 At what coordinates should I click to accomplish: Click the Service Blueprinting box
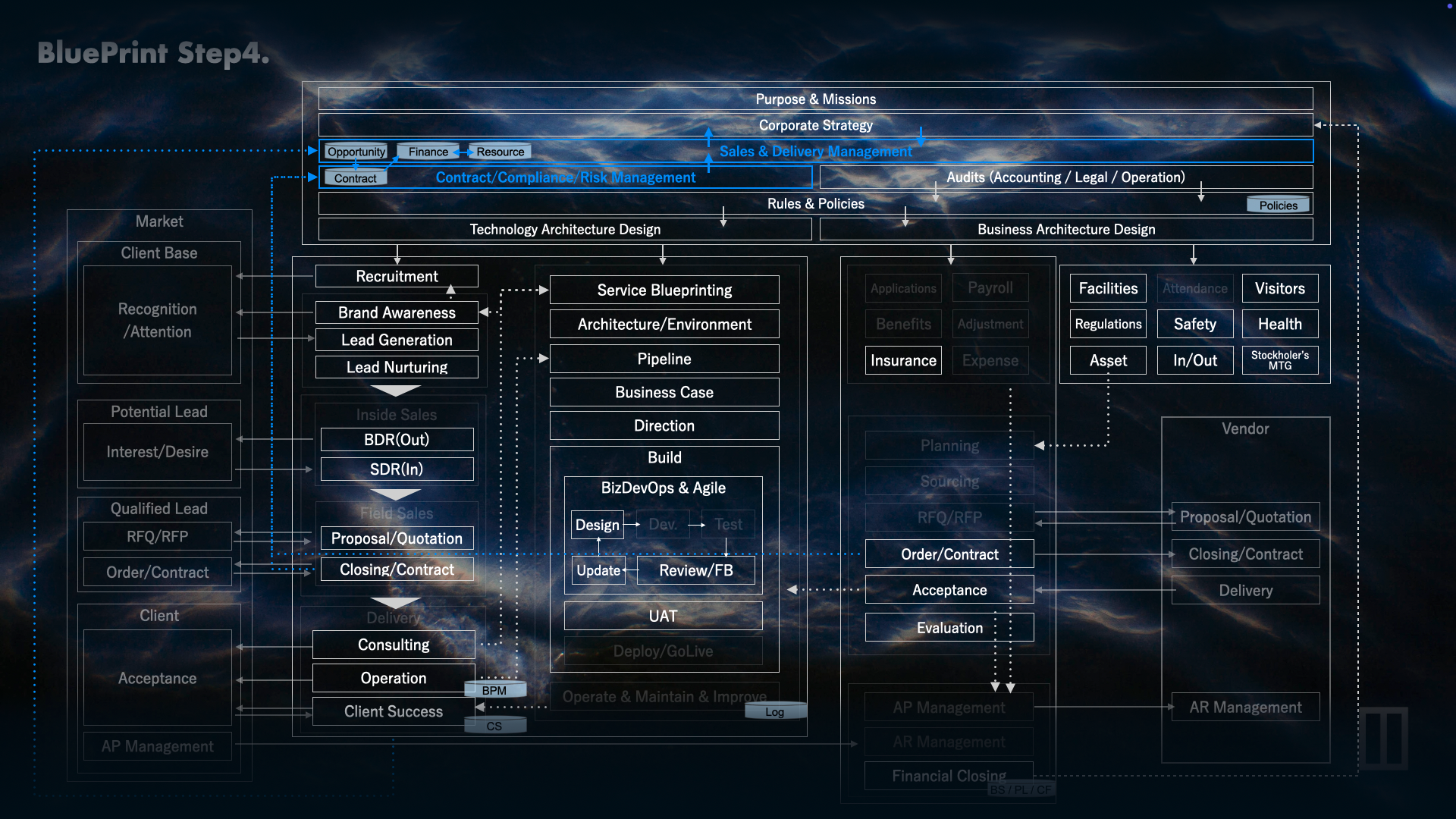click(x=664, y=290)
